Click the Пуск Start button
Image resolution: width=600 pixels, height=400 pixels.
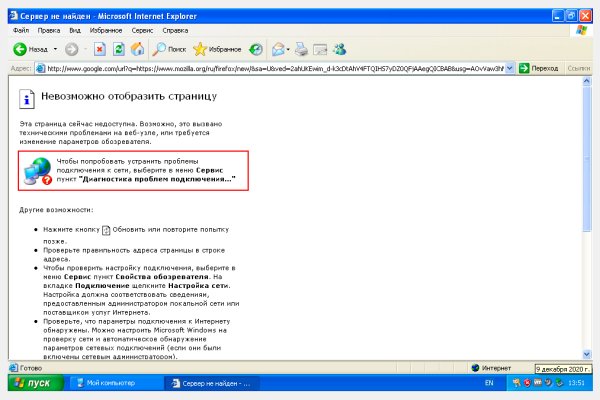pyautogui.click(x=32, y=383)
